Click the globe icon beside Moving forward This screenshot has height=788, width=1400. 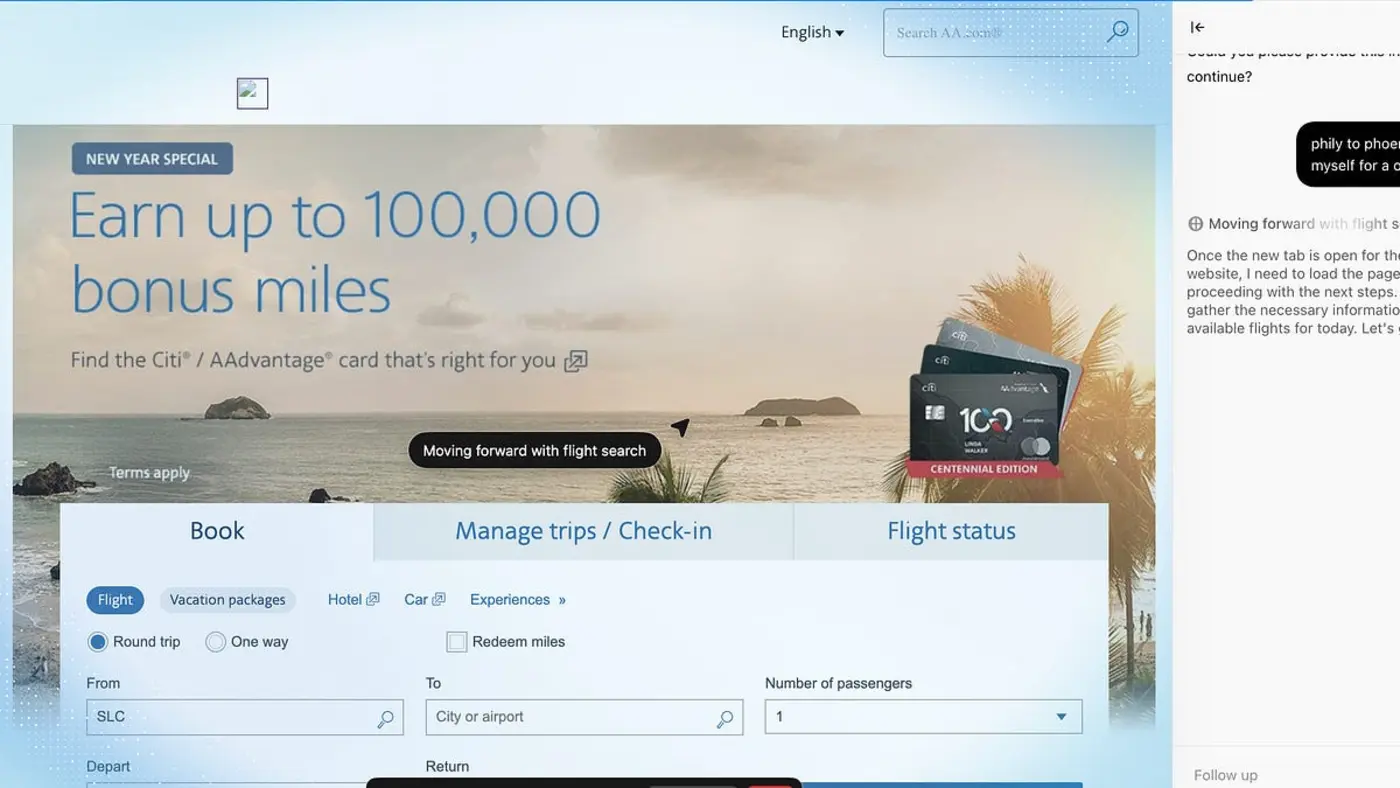(1196, 224)
